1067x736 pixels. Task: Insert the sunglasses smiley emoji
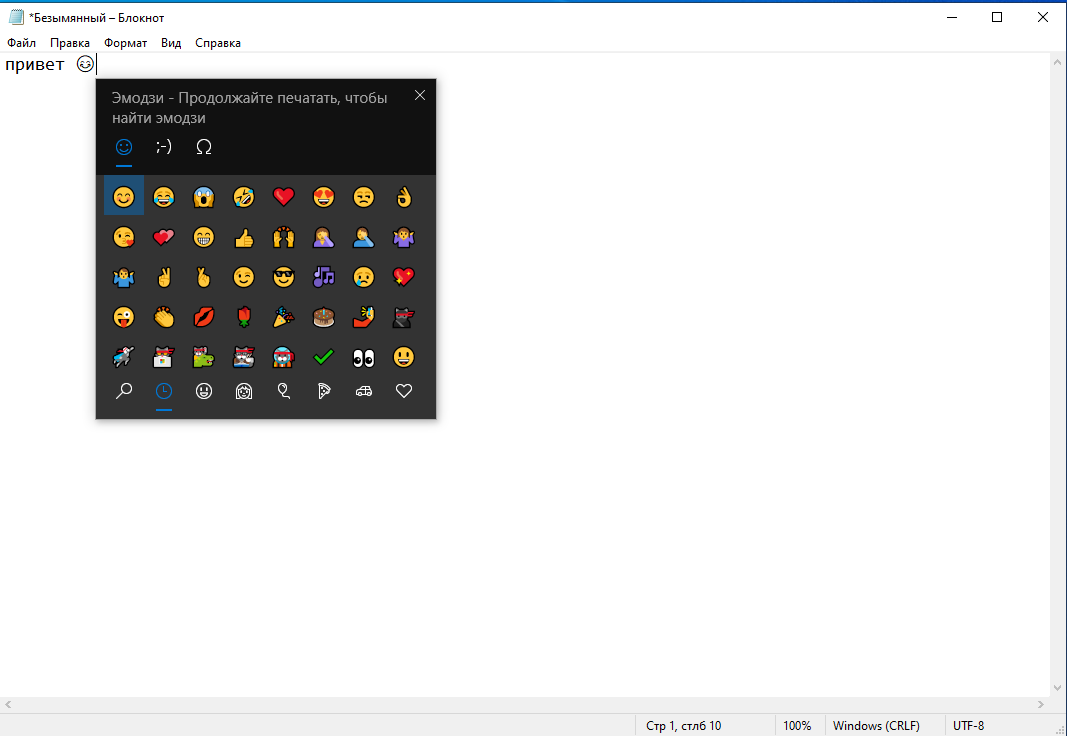tap(284, 278)
